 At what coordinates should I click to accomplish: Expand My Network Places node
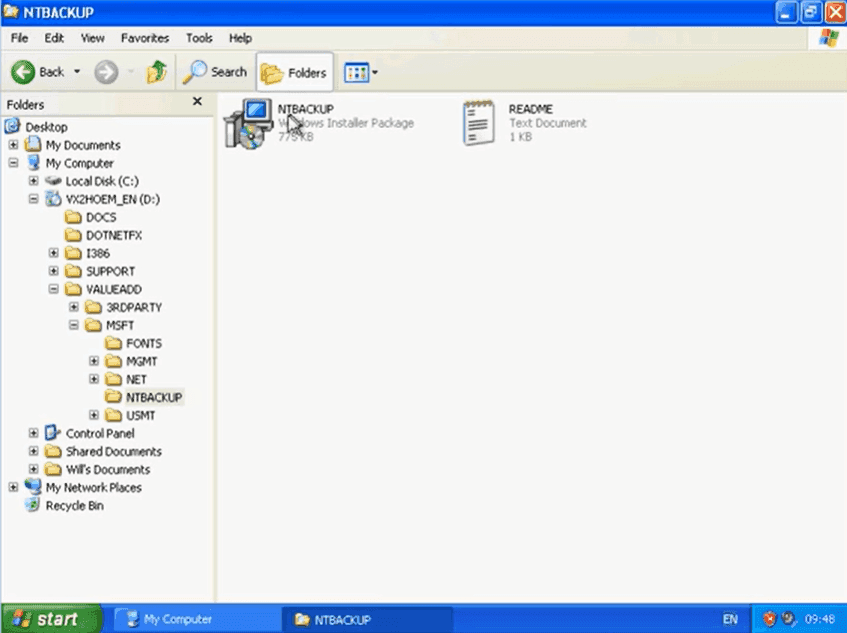tap(13, 487)
